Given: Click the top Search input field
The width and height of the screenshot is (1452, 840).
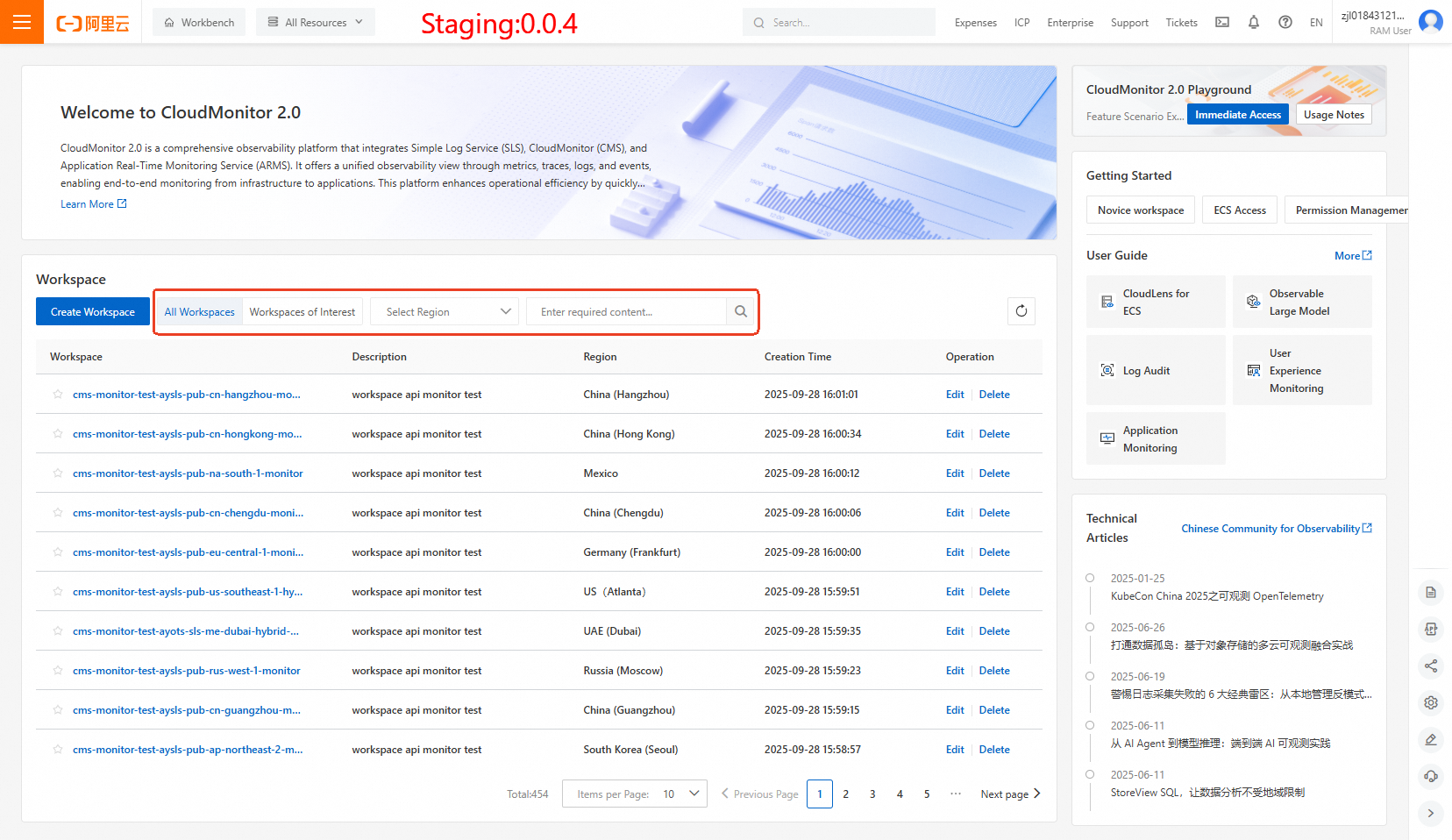Looking at the screenshot, I should point(839,23).
